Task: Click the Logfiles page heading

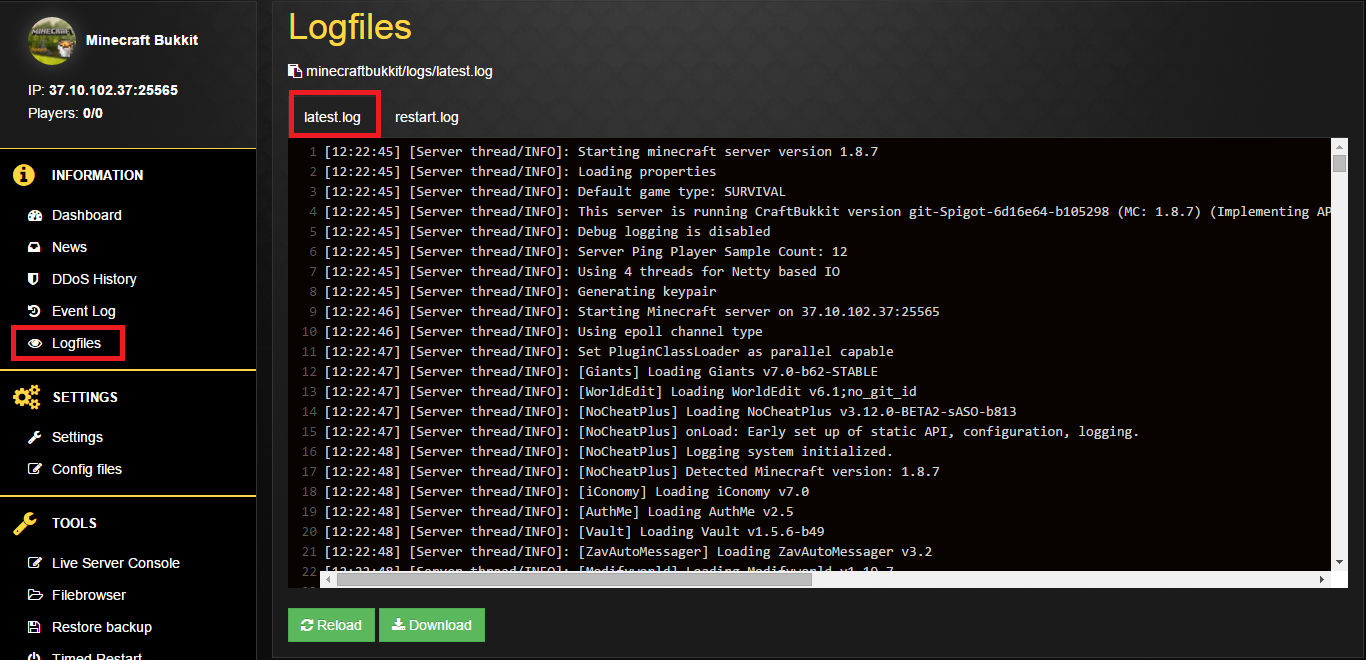Action: [x=350, y=27]
